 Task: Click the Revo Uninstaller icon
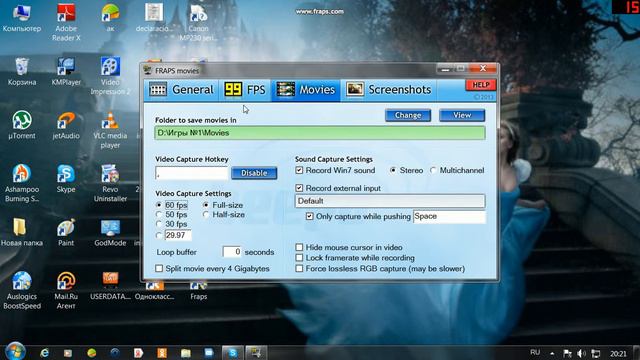point(110,183)
